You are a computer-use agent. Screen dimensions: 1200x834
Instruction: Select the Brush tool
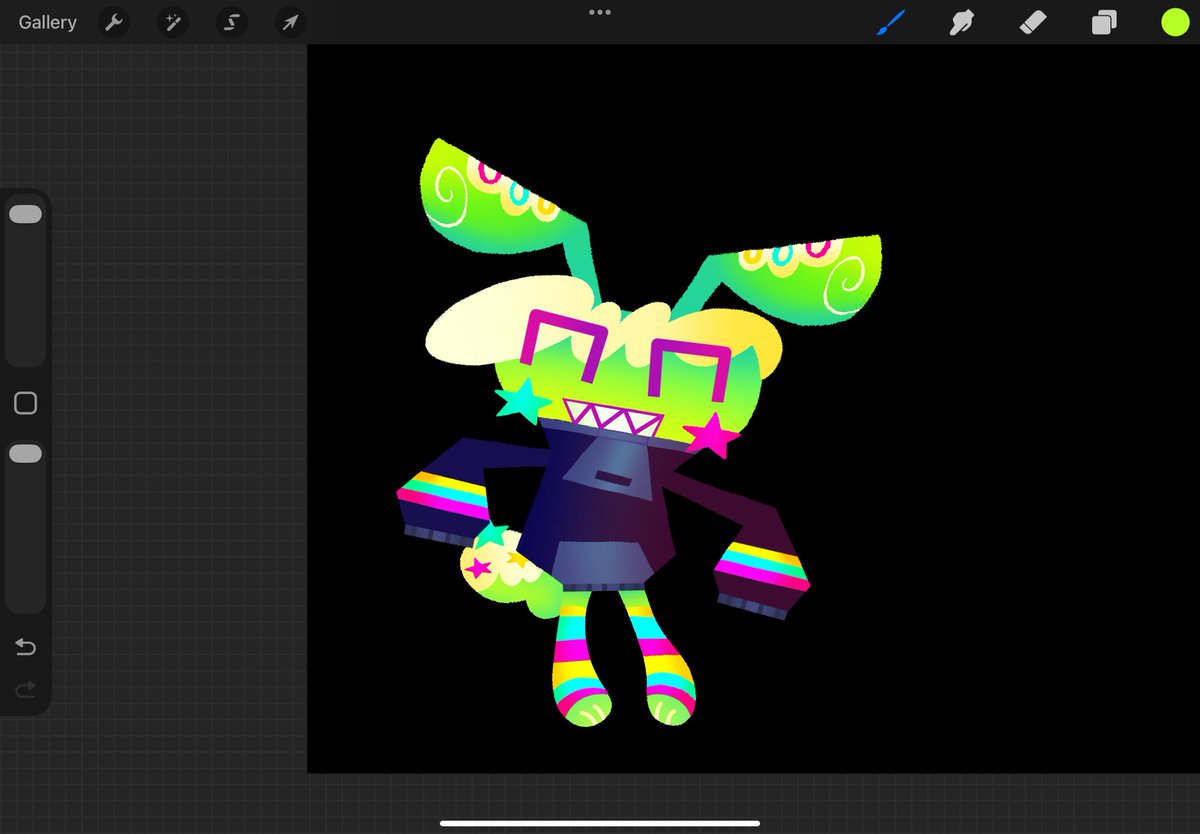click(x=891, y=22)
